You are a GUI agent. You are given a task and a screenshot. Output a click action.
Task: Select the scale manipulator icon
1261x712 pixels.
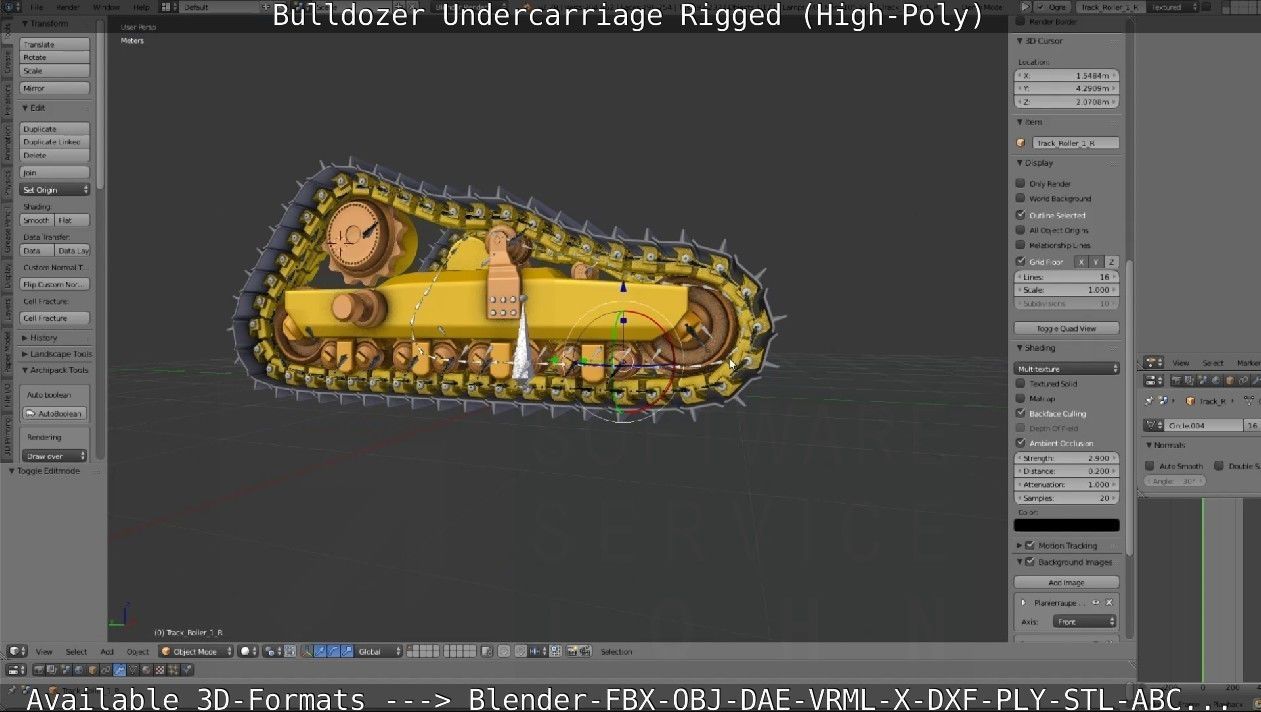(x=347, y=651)
